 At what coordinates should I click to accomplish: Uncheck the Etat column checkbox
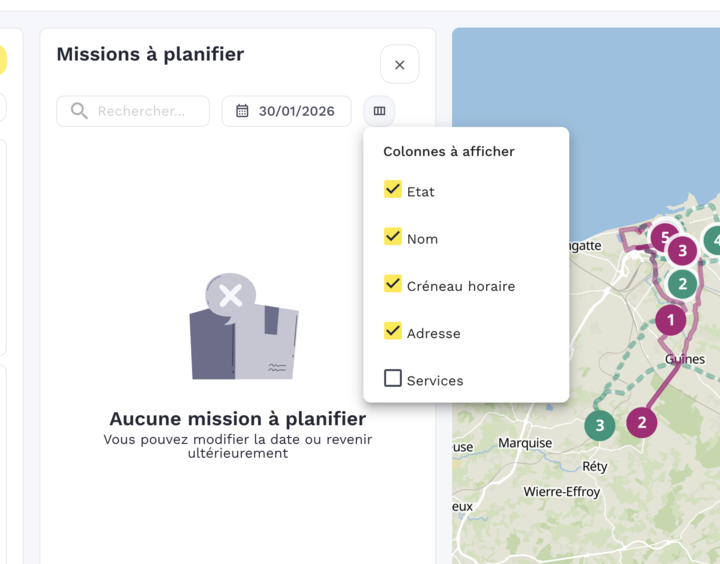(393, 190)
